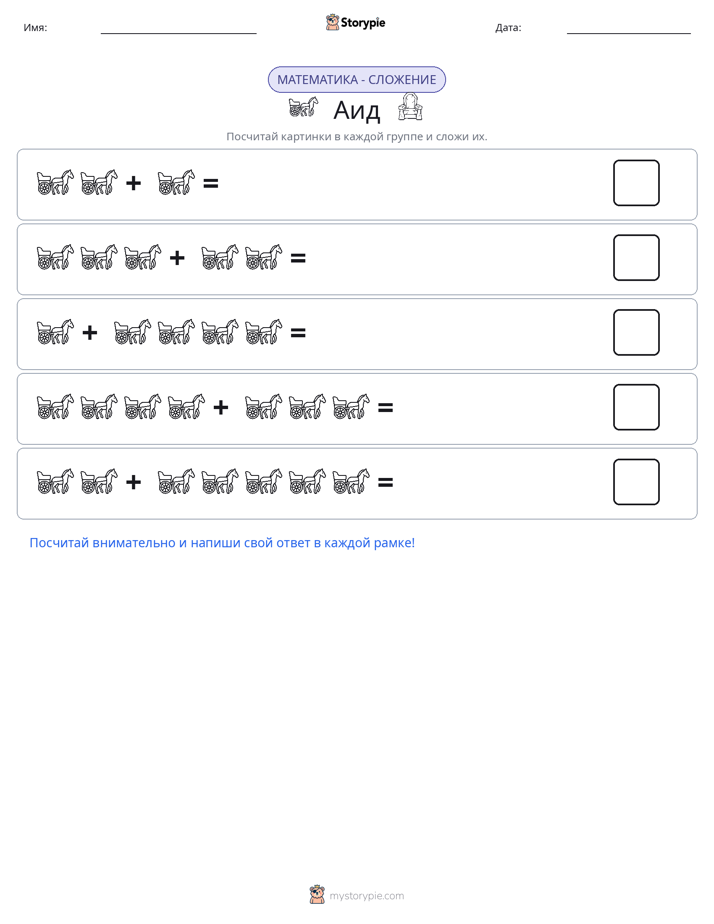Click the plus sign in the fourth row
714x924 pixels.
(221, 407)
